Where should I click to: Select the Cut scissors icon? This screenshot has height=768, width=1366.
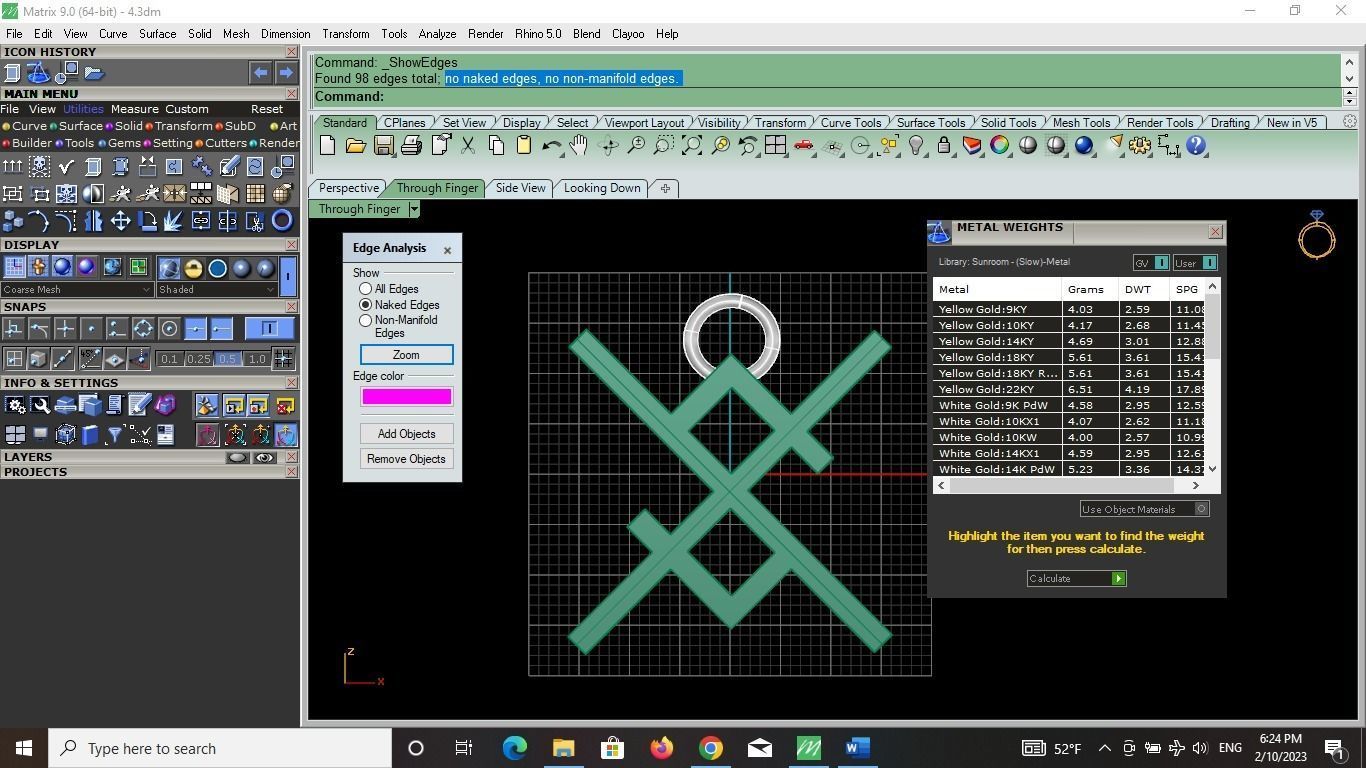tap(467, 146)
